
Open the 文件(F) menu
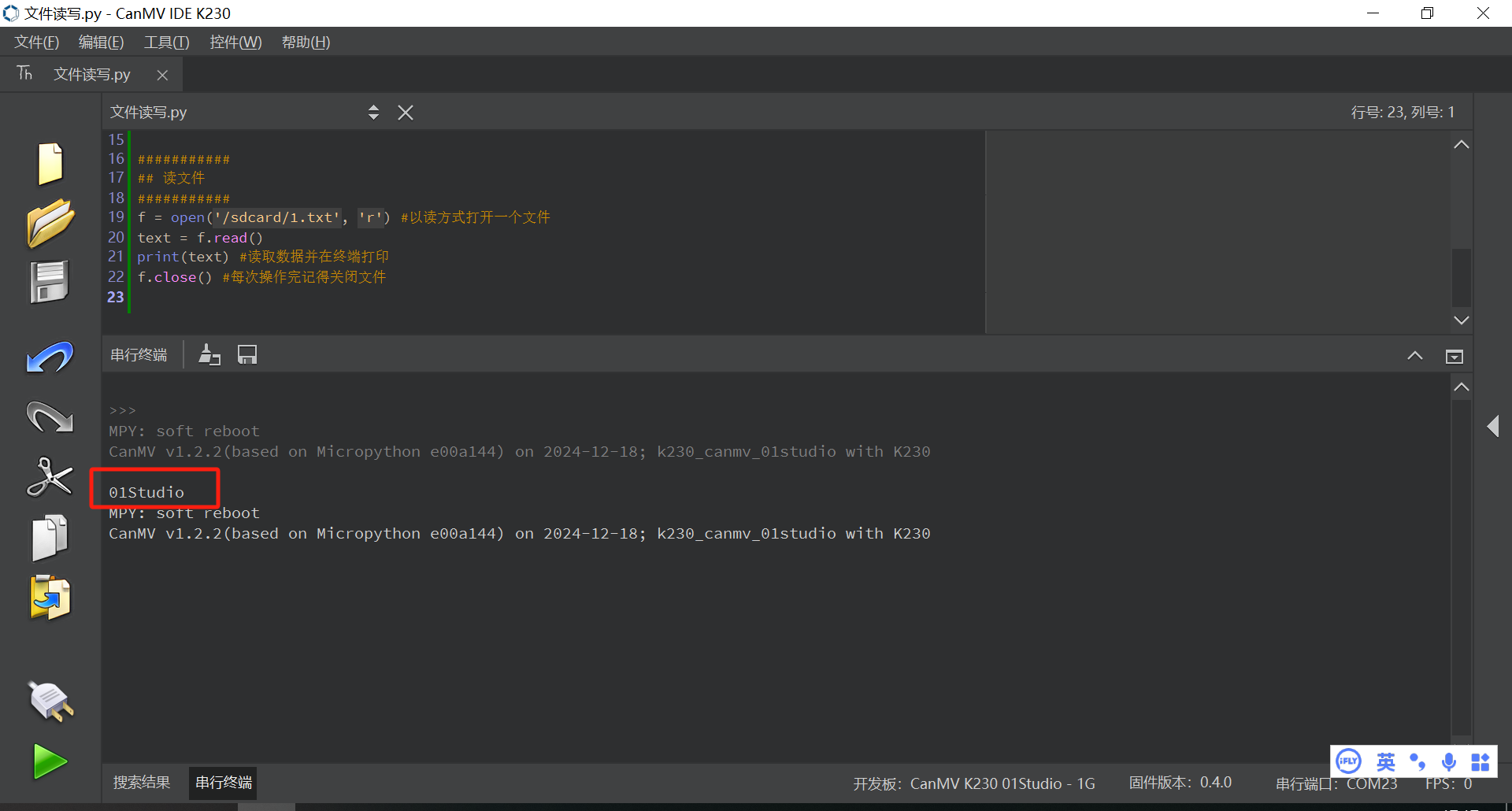point(36,42)
